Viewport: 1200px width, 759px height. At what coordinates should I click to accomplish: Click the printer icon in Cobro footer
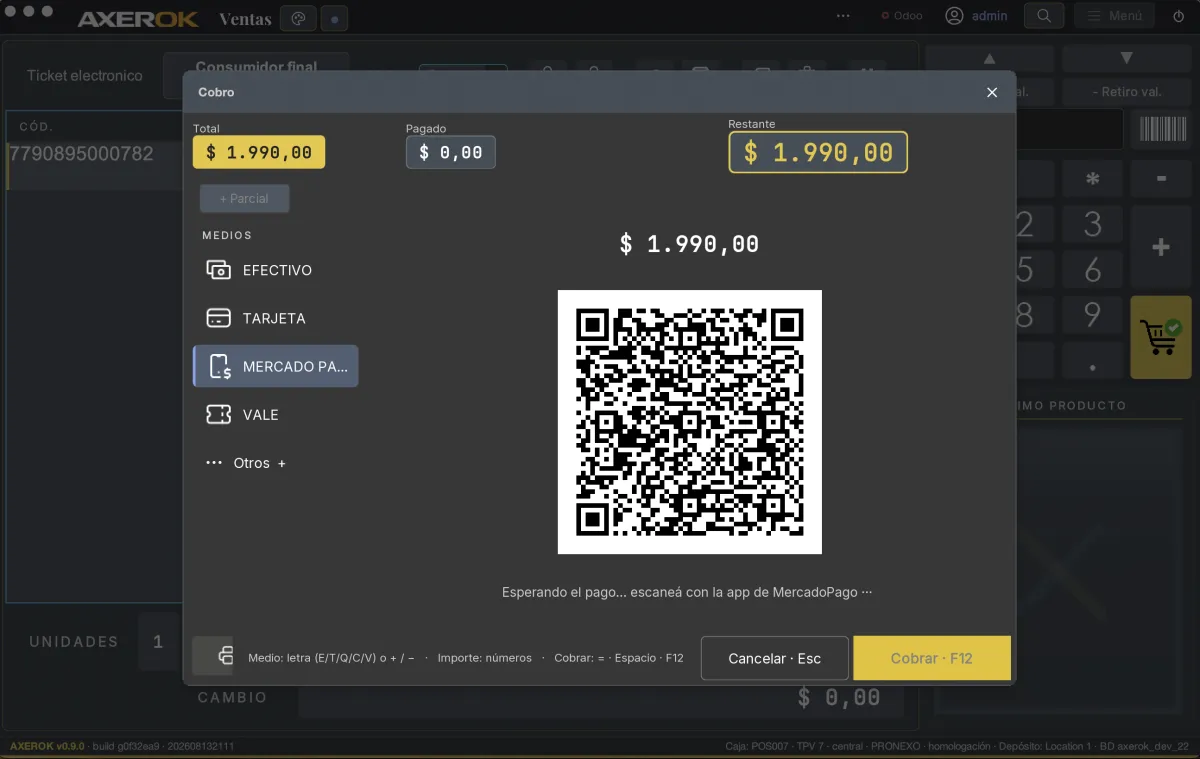[x=224, y=656]
